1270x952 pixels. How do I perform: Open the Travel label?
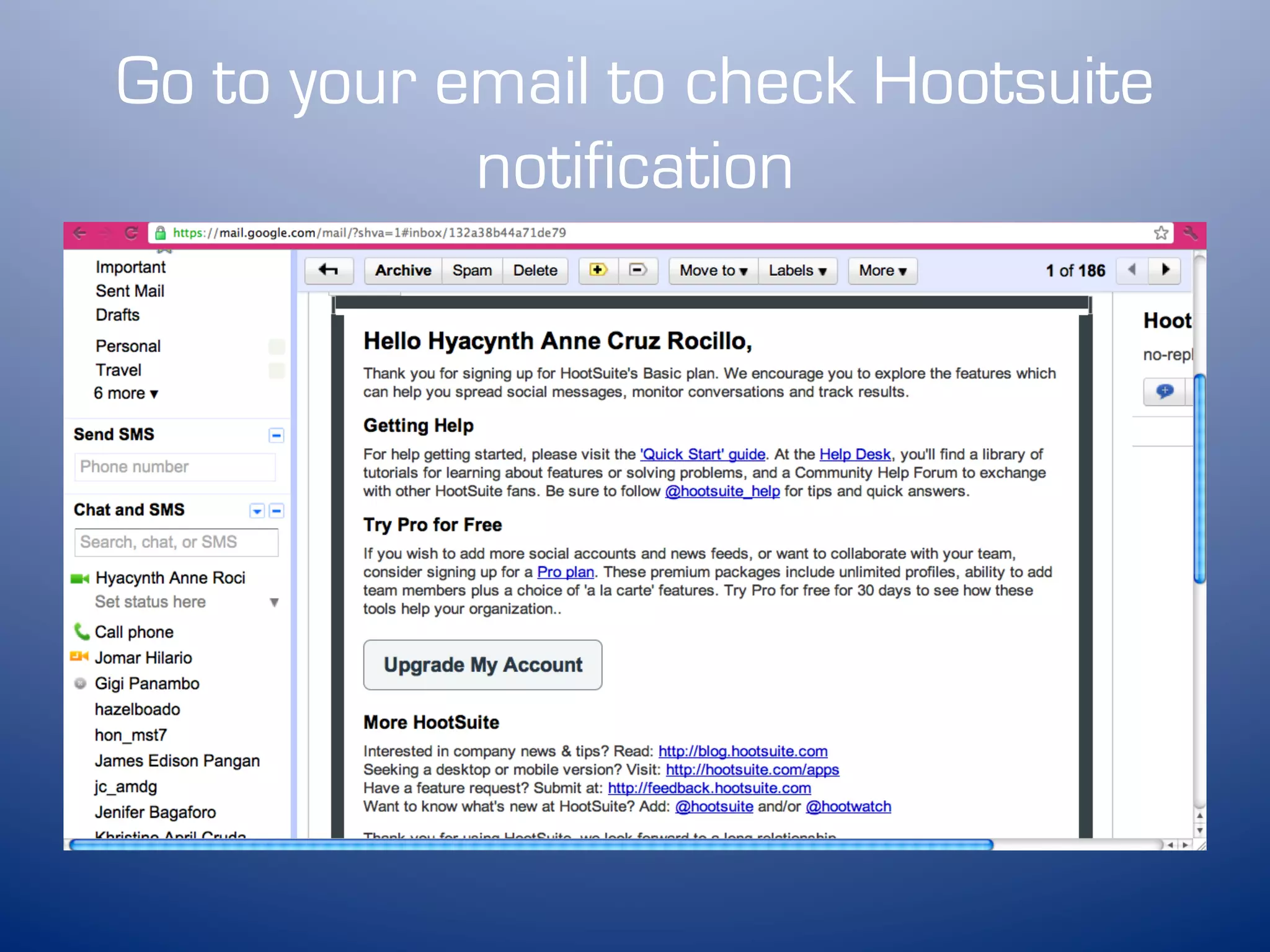tap(118, 370)
